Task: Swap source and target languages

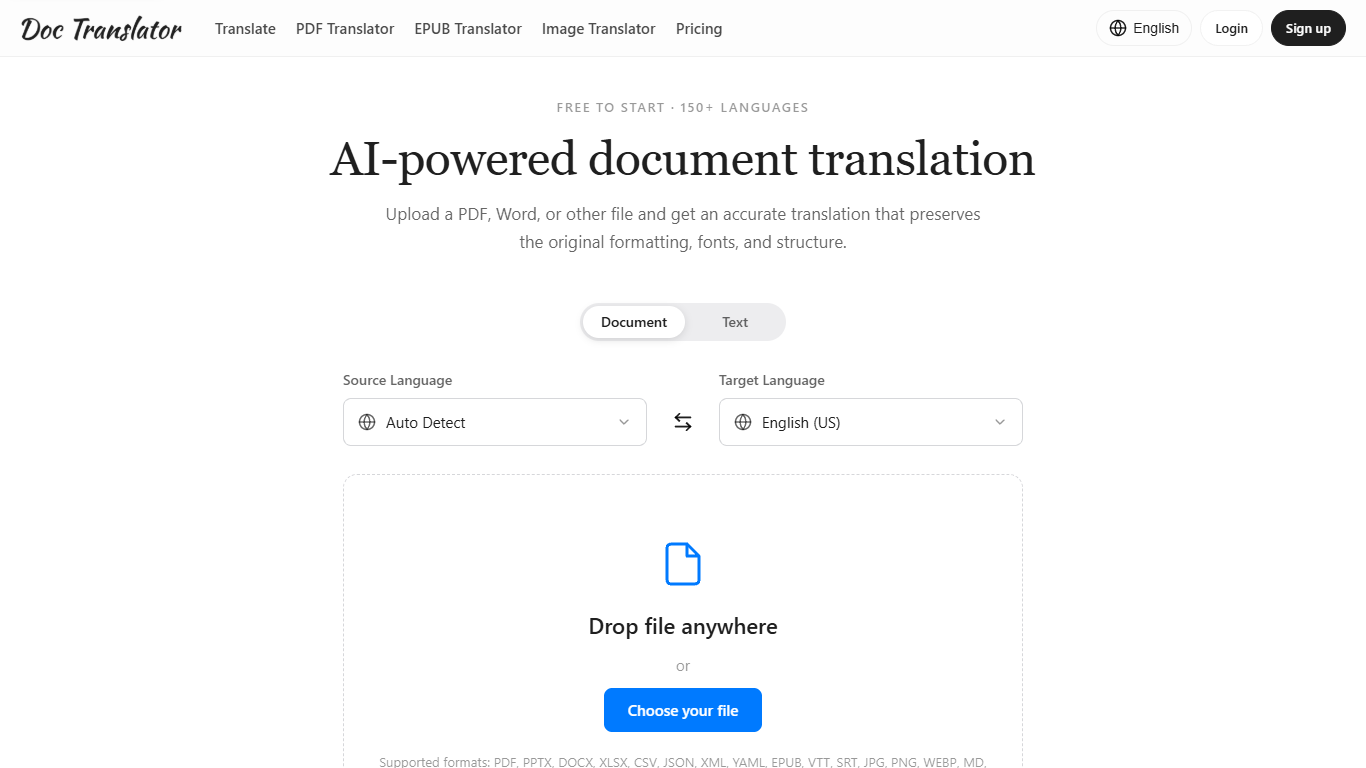Action: tap(683, 422)
